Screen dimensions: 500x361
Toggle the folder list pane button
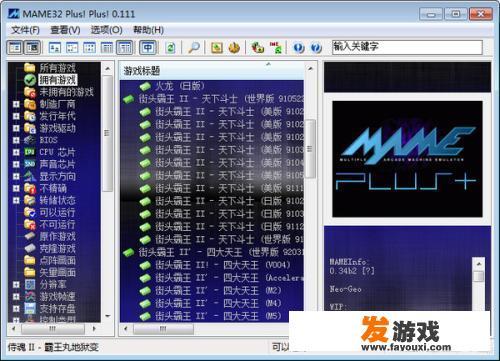(15, 48)
